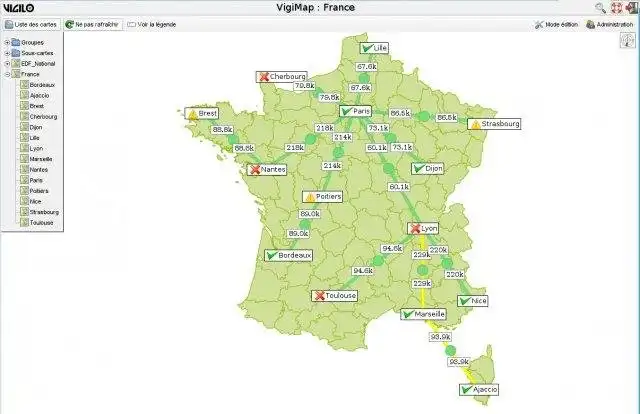
Task: Click the 214k label nearest Poitiers
Action: tap(332, 166)
